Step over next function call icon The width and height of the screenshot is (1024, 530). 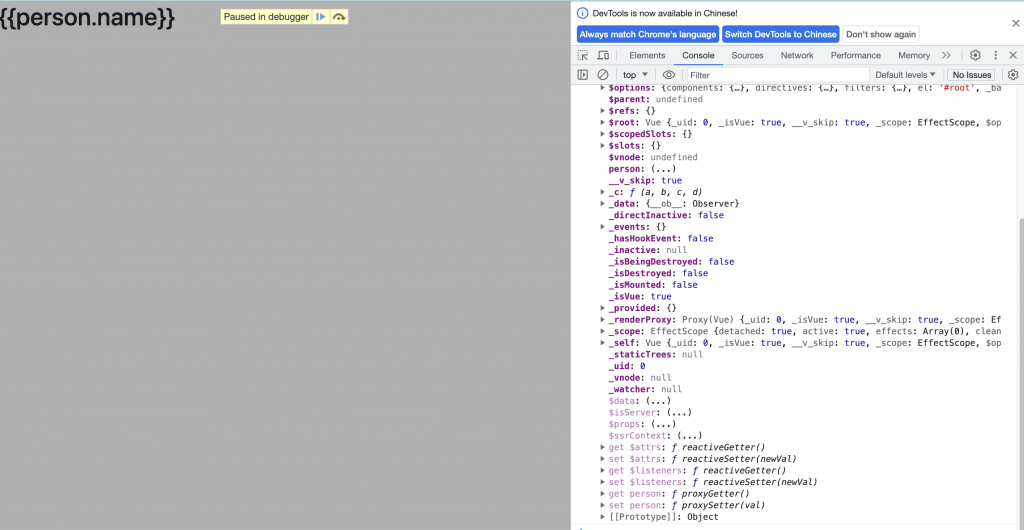339,17
